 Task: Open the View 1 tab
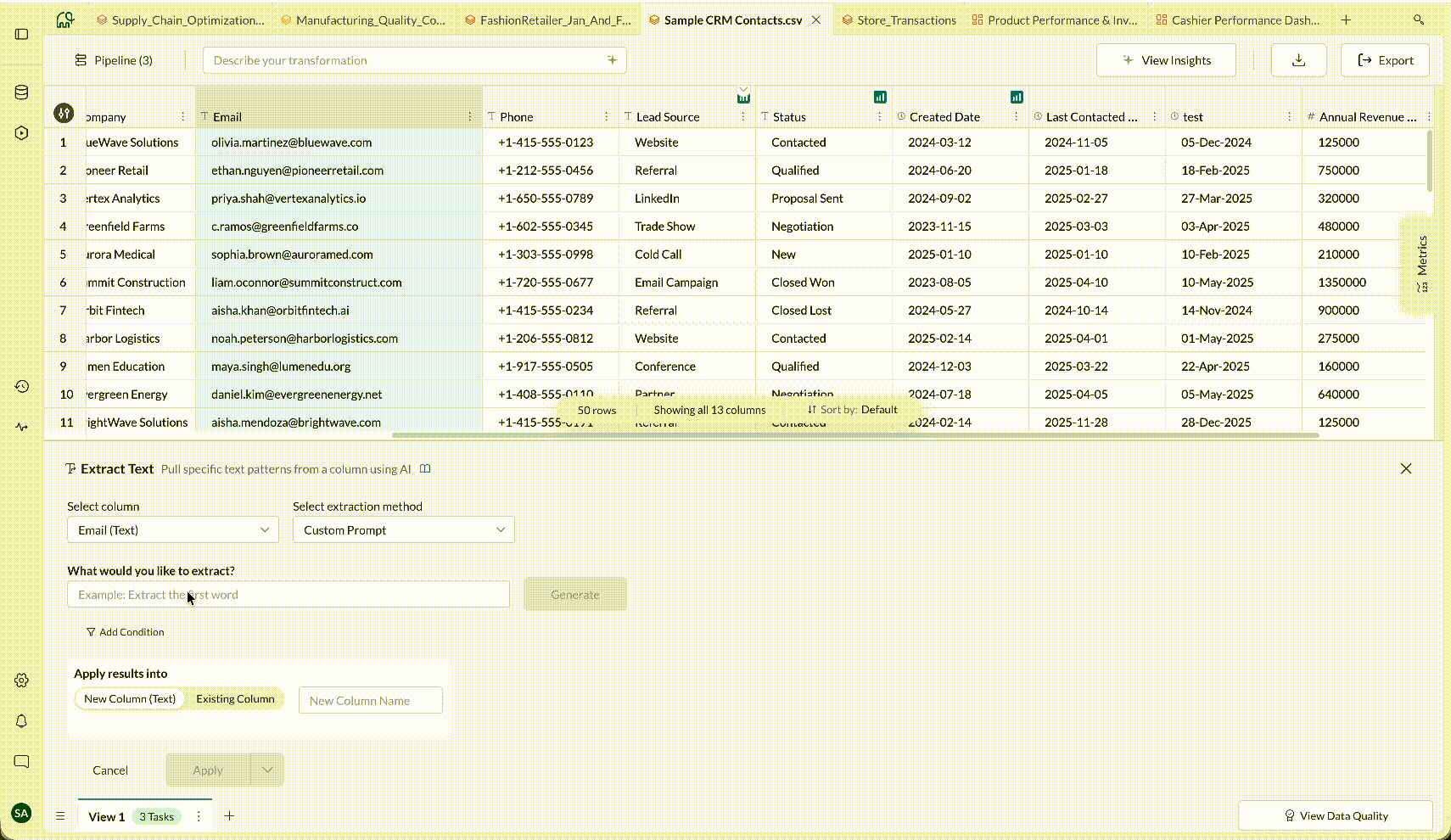(x=106, y=817)
